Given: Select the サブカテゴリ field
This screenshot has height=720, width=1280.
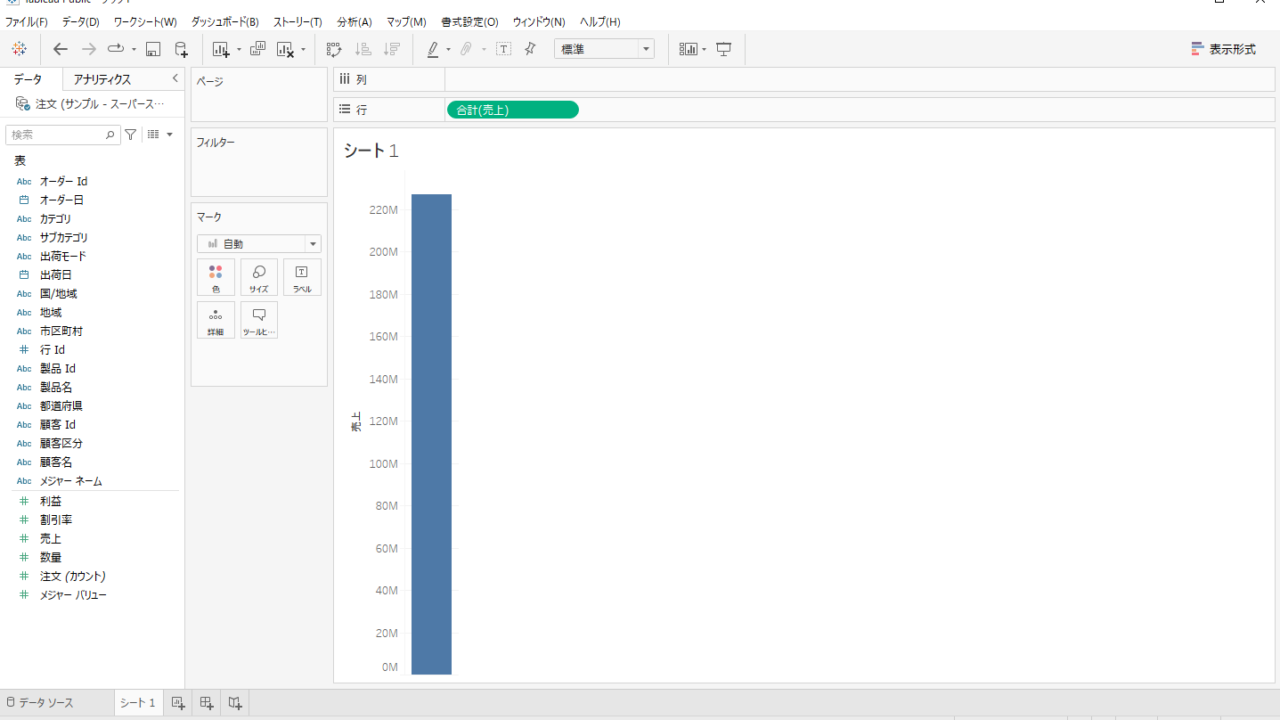Looking at the screenshot, I should [x=64, y=238].
